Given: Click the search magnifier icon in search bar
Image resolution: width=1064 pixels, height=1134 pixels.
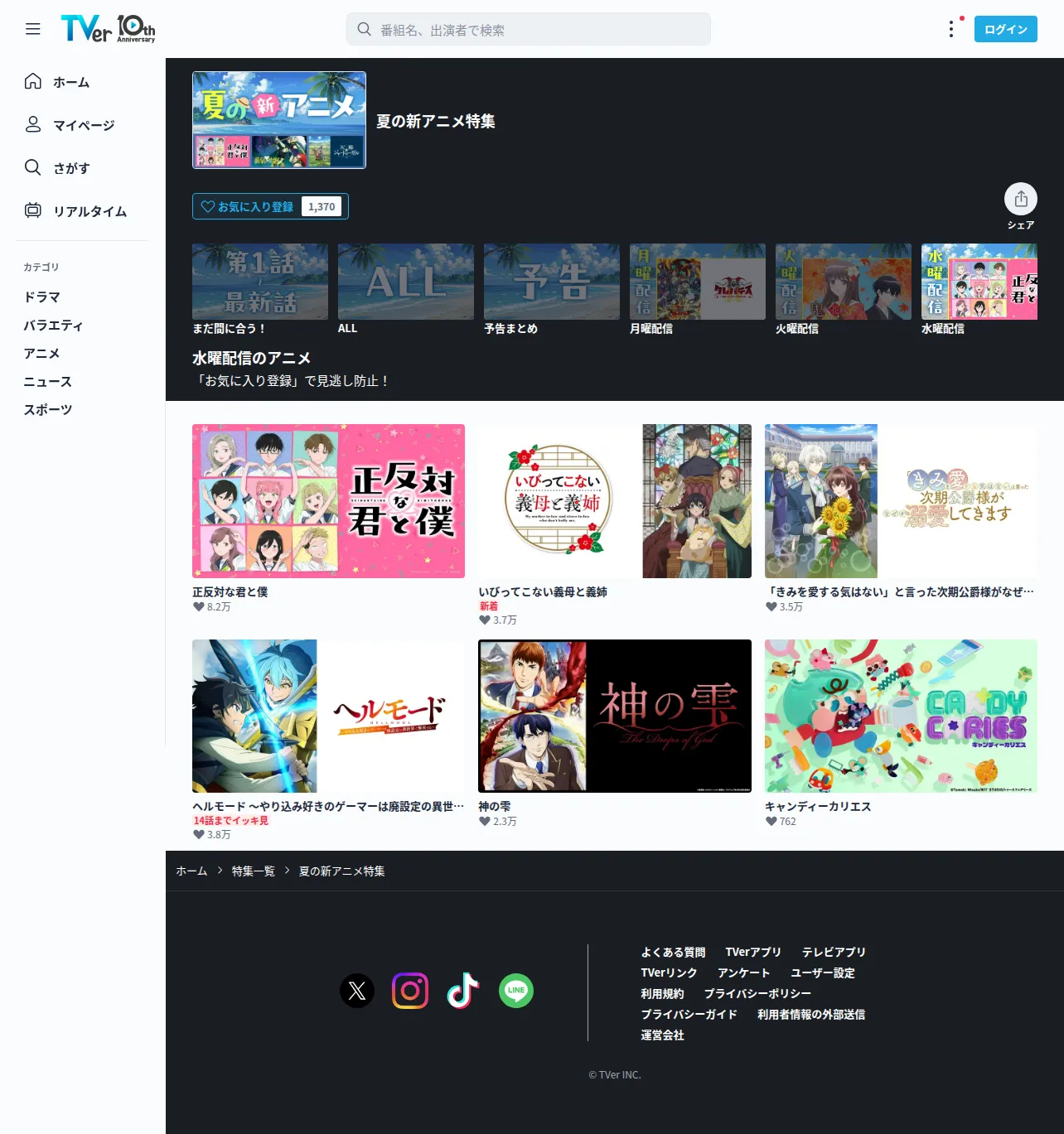Looking at the screenshot, I should pos(364,29).
